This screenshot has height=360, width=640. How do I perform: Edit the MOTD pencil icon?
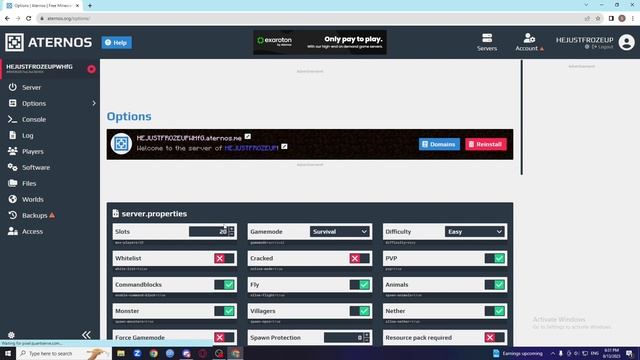[x=284, y=147]
